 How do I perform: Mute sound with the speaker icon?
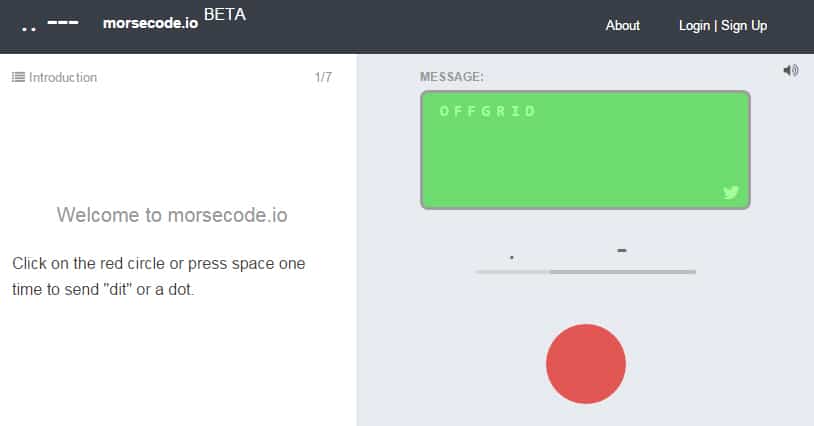pos(790,70)
